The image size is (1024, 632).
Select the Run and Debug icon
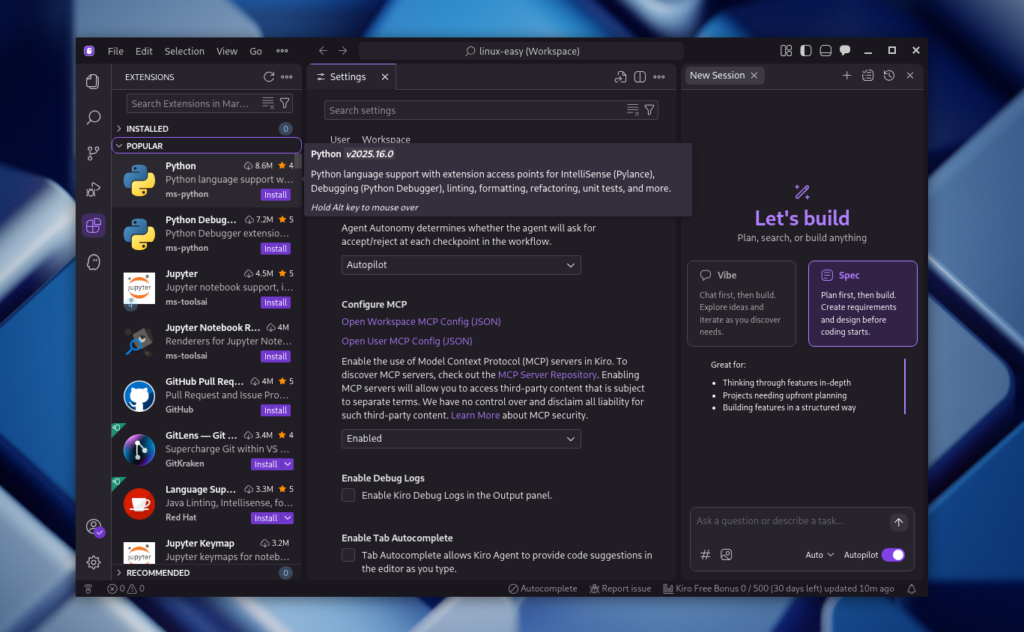click(x=93, y=189)
